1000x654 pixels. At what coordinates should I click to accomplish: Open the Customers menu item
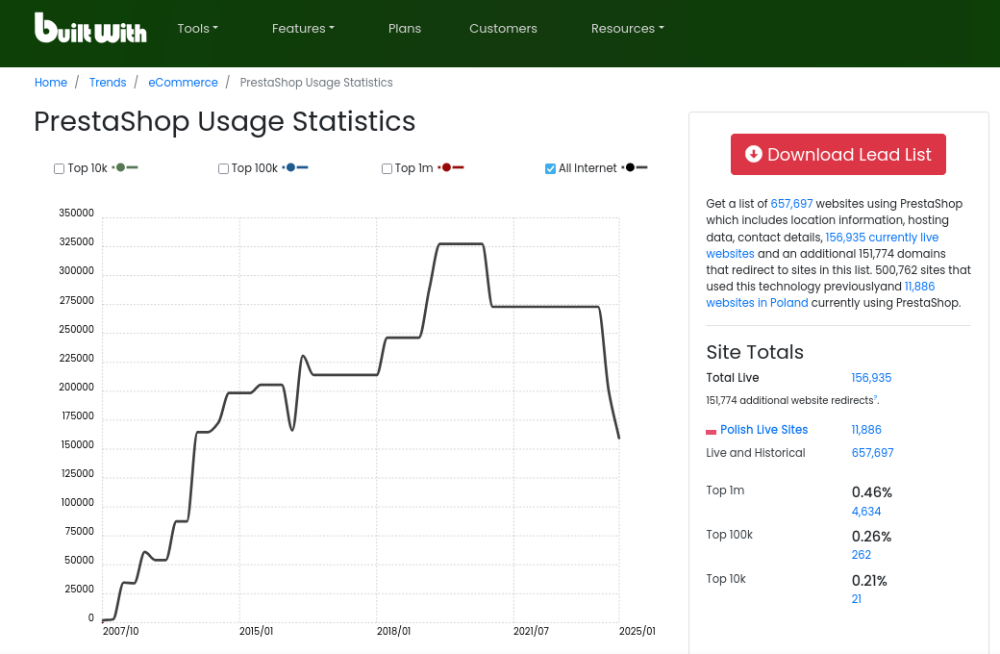tap(503, 28)
